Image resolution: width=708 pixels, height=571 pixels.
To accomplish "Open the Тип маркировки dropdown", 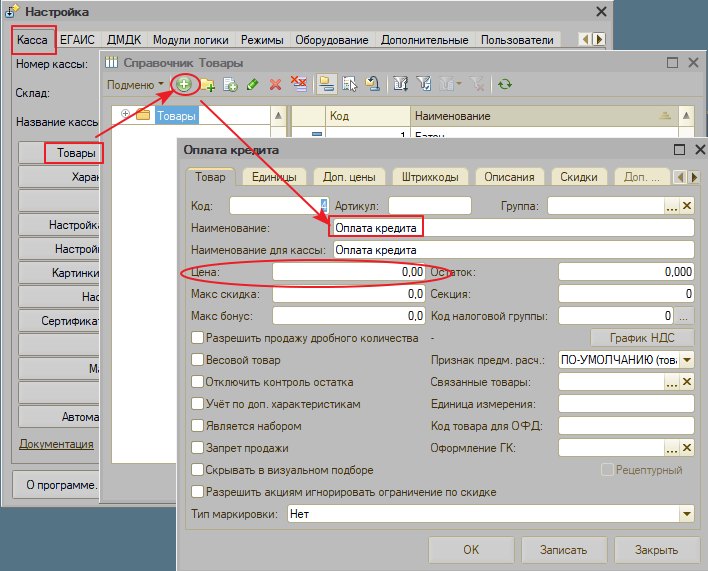I will pyautogui.click(x=686, y=514).
